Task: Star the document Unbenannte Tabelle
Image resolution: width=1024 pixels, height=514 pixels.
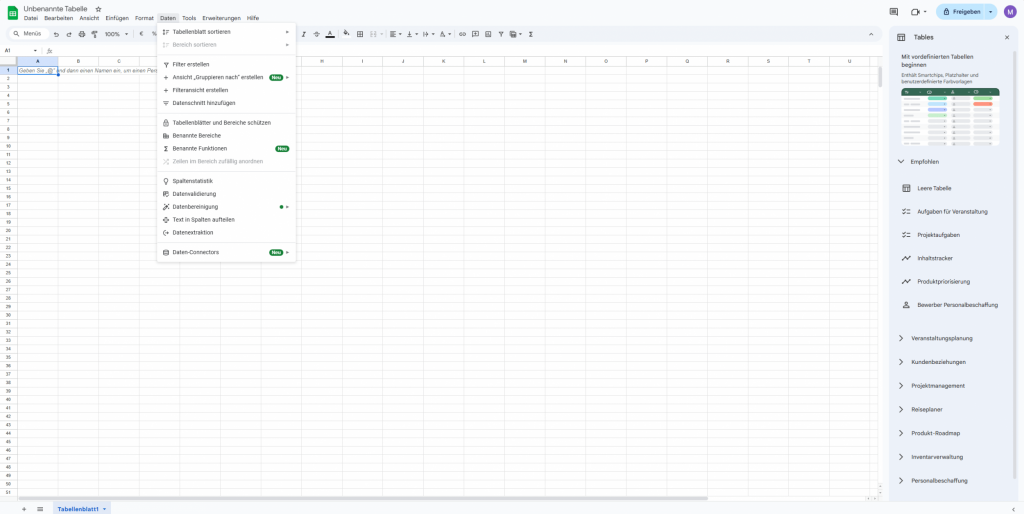Action: click(98, 9)
